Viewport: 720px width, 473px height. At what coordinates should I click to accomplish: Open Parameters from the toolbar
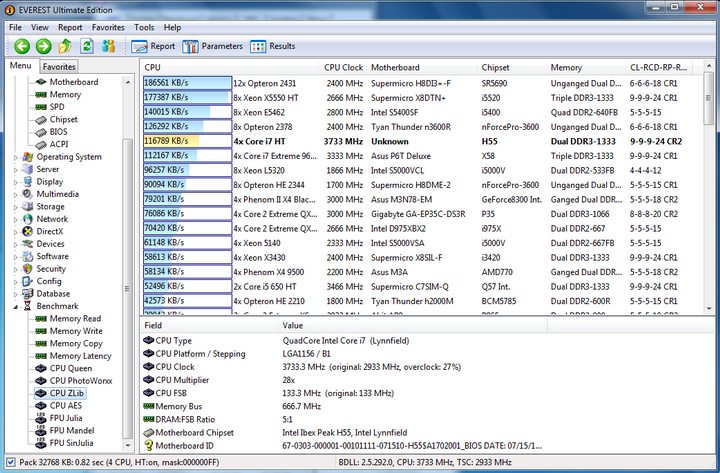coord(212,46)
